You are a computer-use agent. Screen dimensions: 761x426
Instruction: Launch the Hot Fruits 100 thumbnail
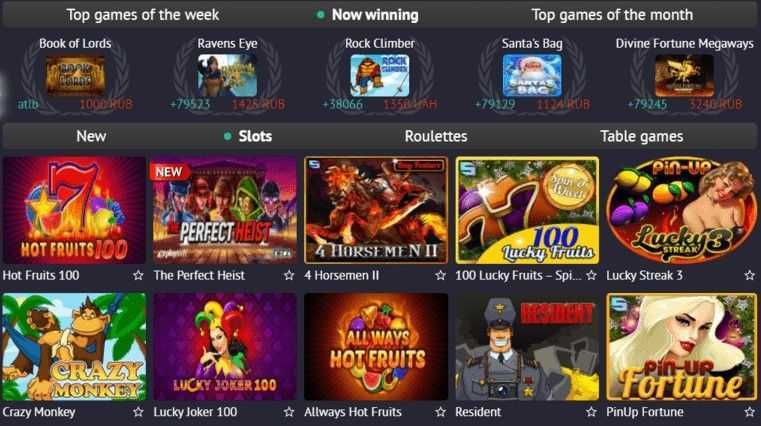[74, 210]
